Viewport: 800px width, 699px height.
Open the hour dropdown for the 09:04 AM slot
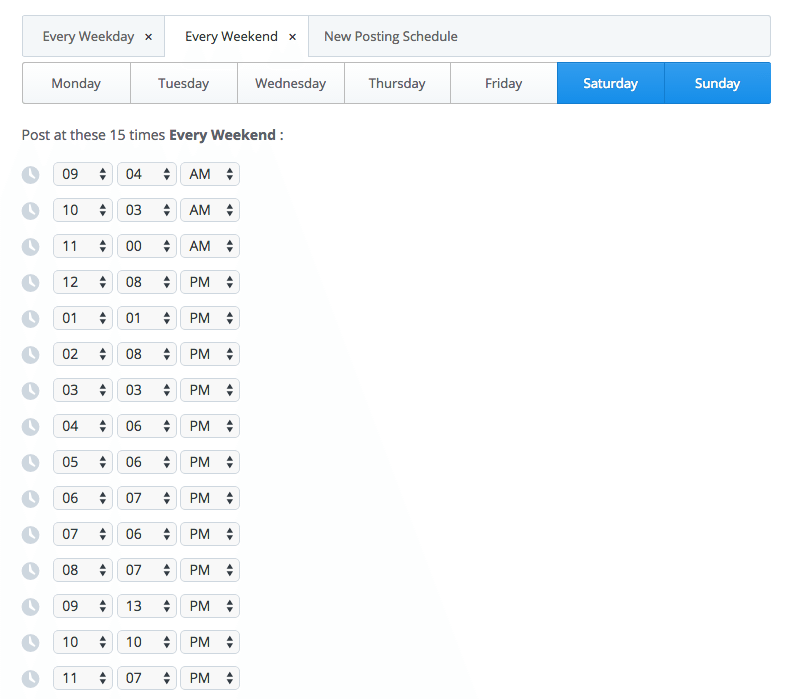(x=83, y=174)
